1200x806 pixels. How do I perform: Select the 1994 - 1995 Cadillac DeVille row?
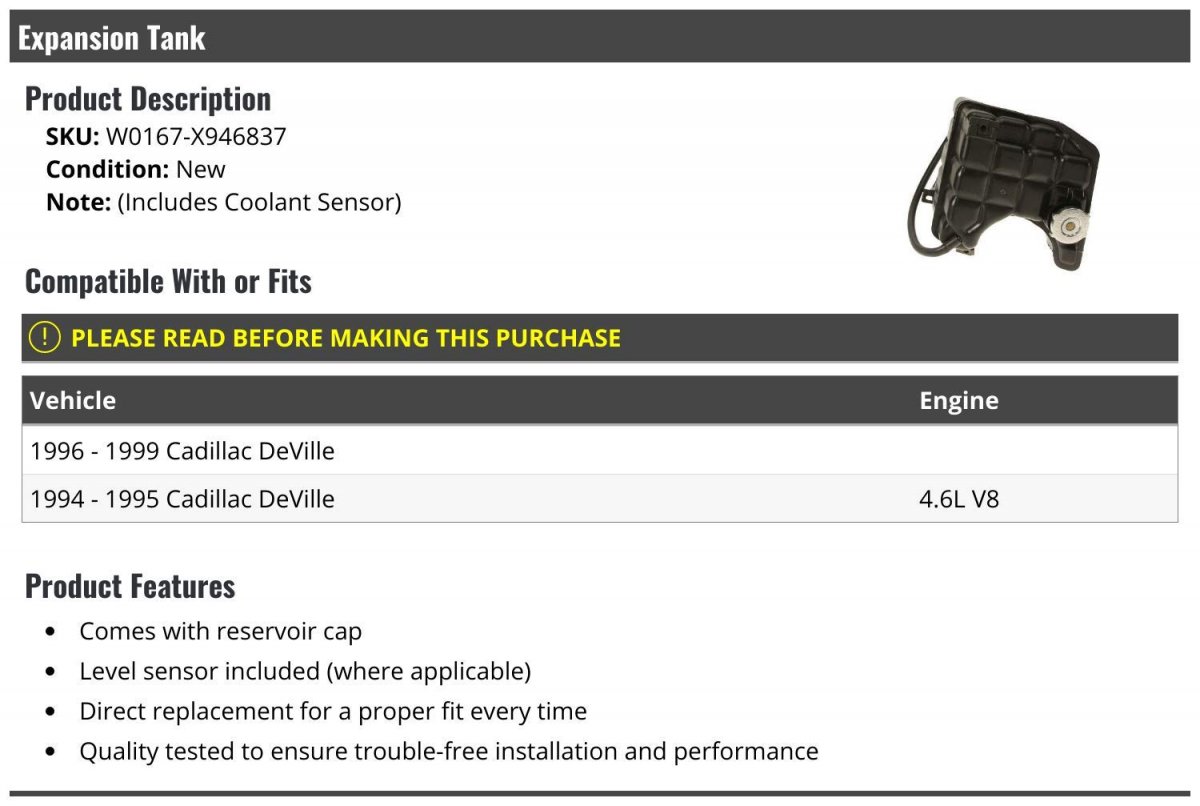click(x=600, y=498)
